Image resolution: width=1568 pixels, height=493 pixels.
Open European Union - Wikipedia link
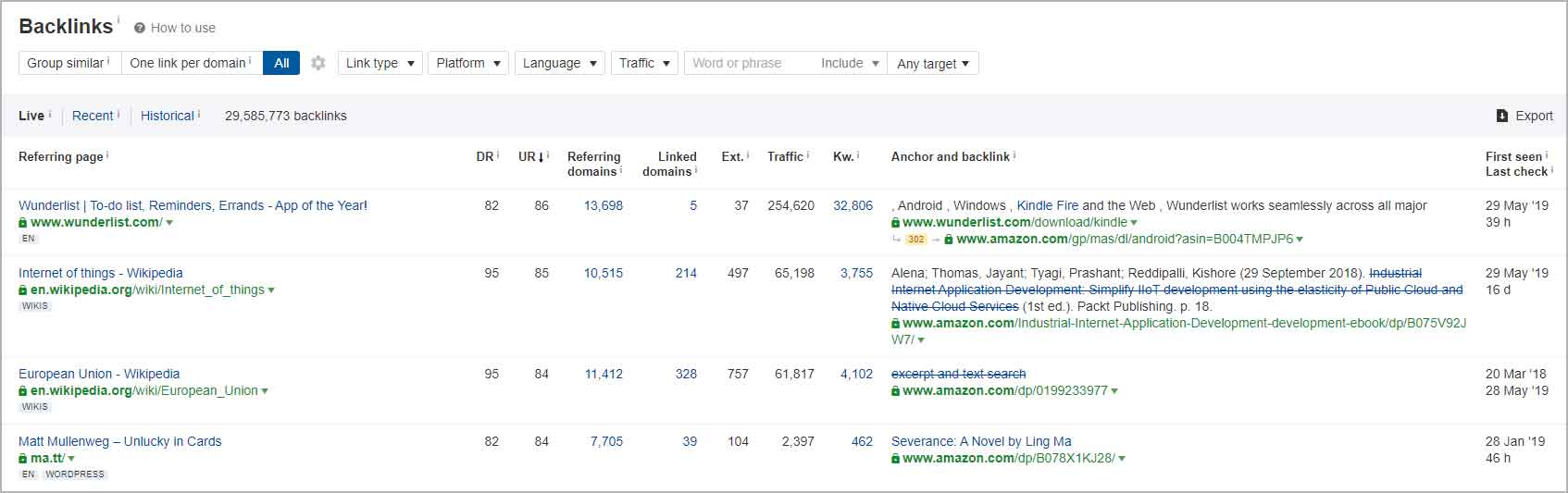(x=99, y=374)
